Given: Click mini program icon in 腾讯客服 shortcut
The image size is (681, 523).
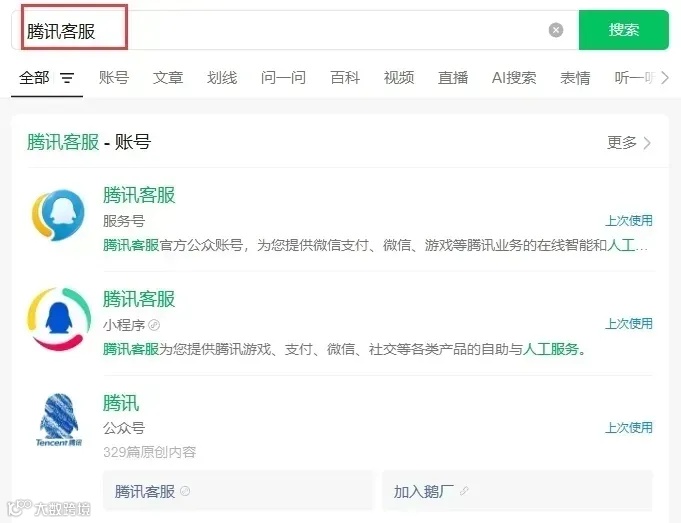Looking at the screenshot, I should click(185, 491).
